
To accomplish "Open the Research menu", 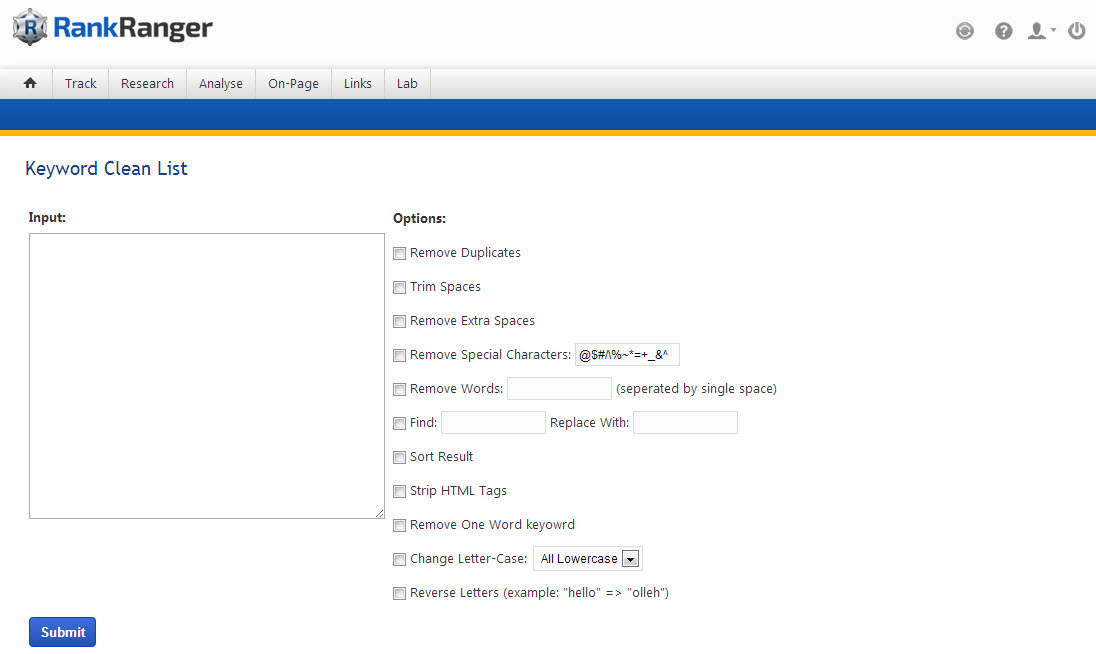I will point(147,84).
